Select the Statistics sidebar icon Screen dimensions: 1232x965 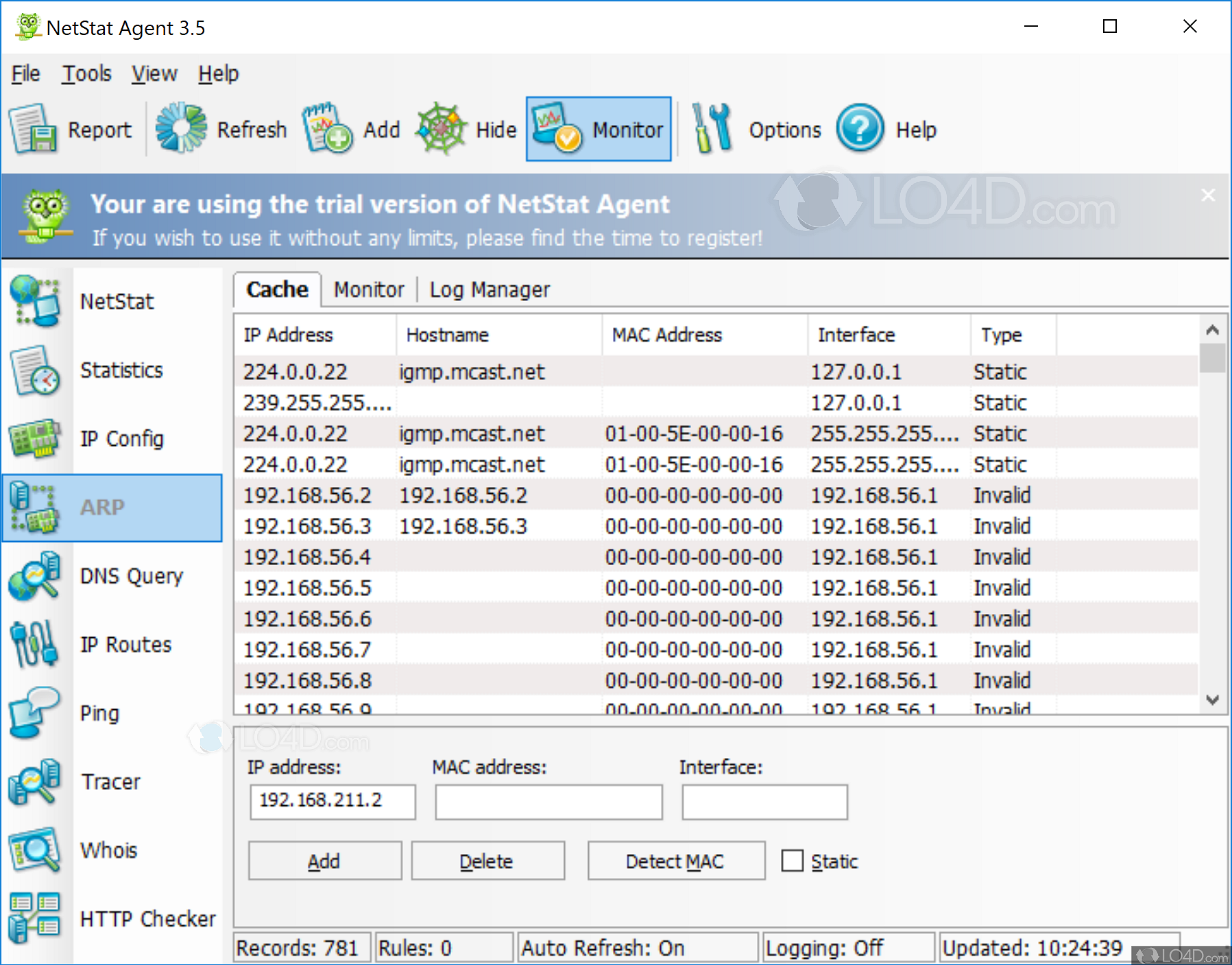coord(34,370)
